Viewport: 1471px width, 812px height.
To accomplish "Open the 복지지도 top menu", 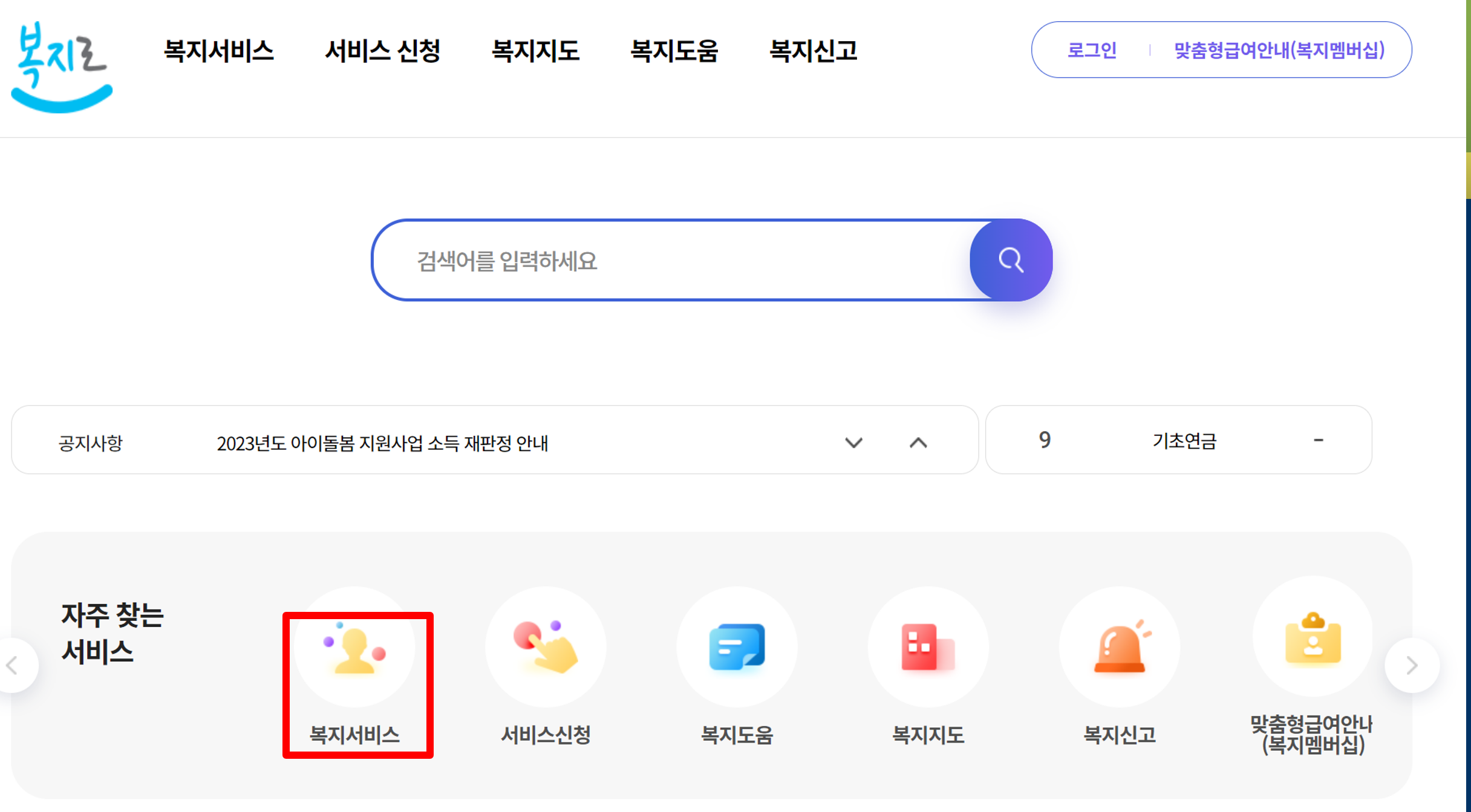I will [535, 50].
